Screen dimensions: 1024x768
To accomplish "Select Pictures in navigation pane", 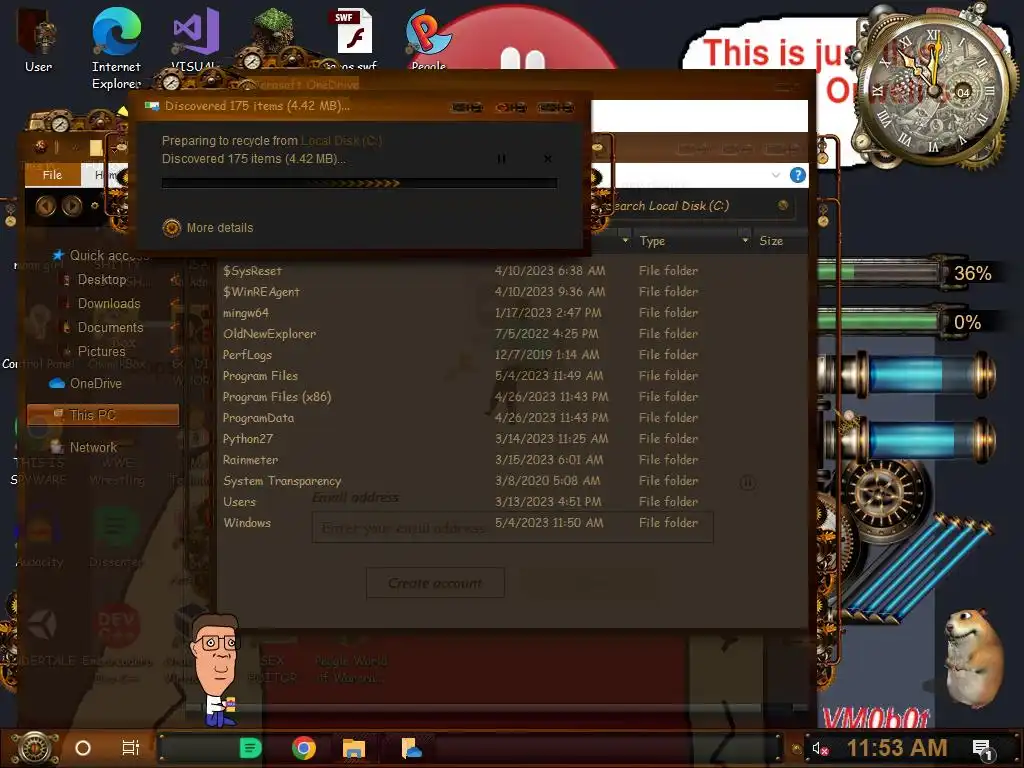I will pos(101,351).
